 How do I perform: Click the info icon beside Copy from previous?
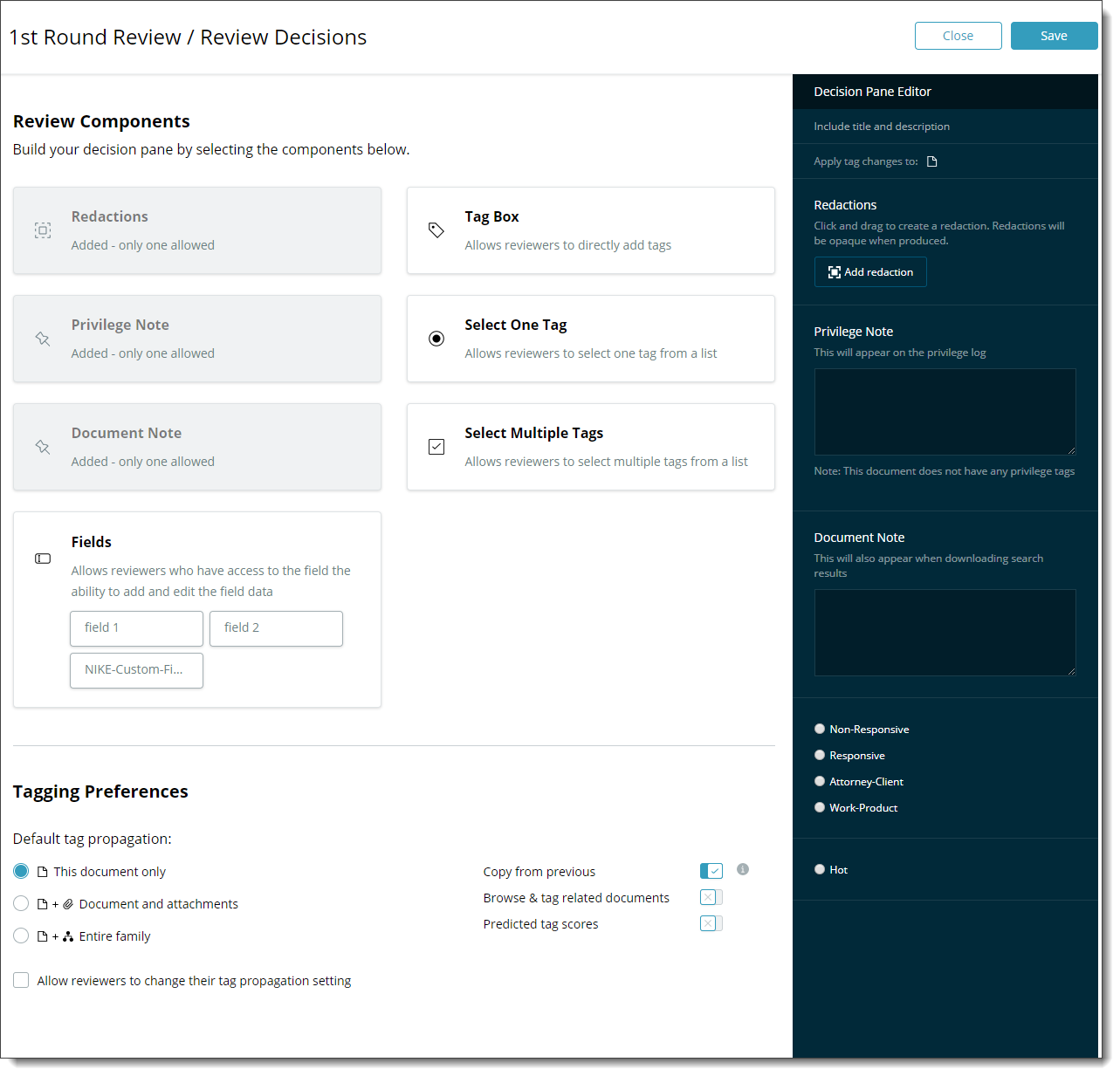[743, 869]
